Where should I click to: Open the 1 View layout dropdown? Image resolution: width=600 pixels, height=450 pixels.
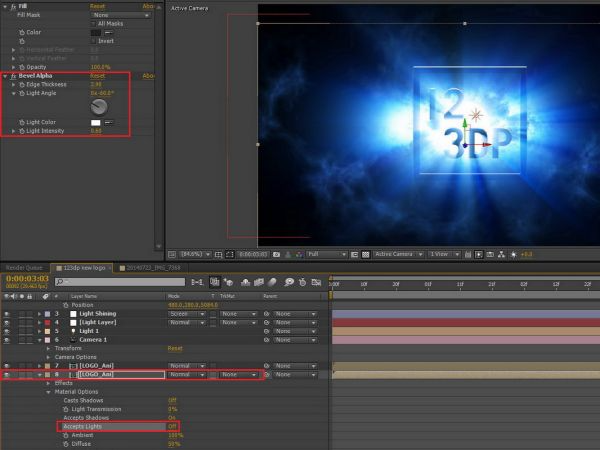[444, 254]
